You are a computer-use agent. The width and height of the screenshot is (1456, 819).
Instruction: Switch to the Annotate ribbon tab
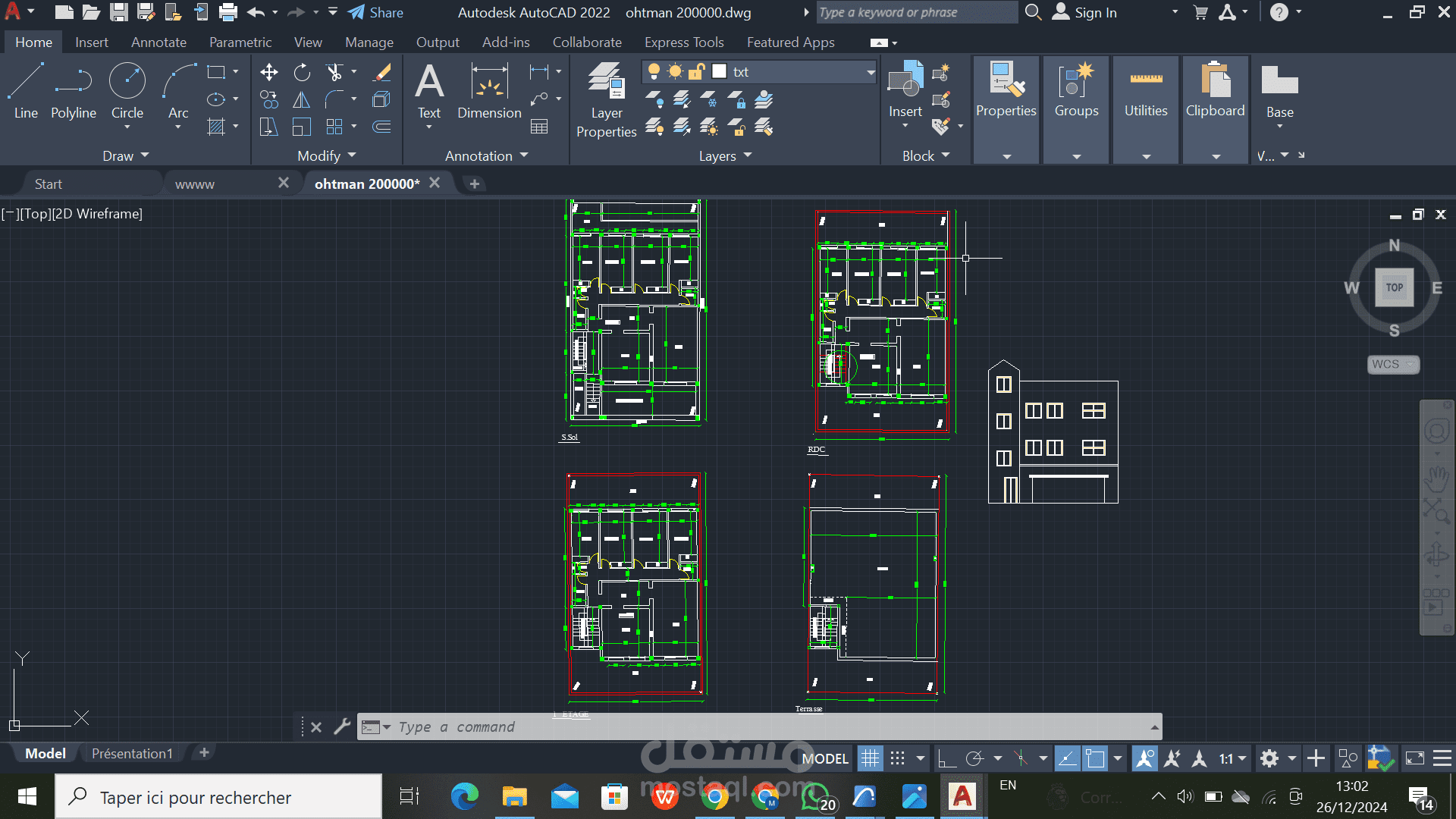point(158,42)
